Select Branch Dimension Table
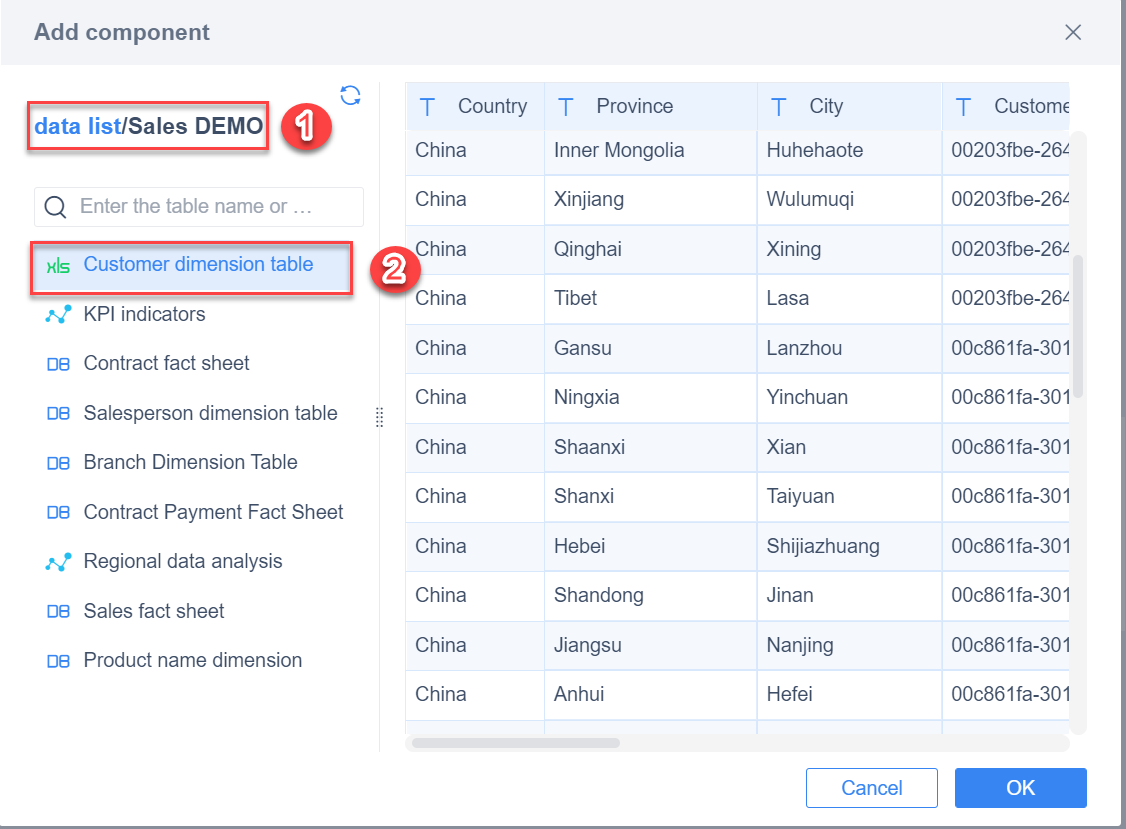The height and width of the screenshot is (829, 1126). point(192,463)
